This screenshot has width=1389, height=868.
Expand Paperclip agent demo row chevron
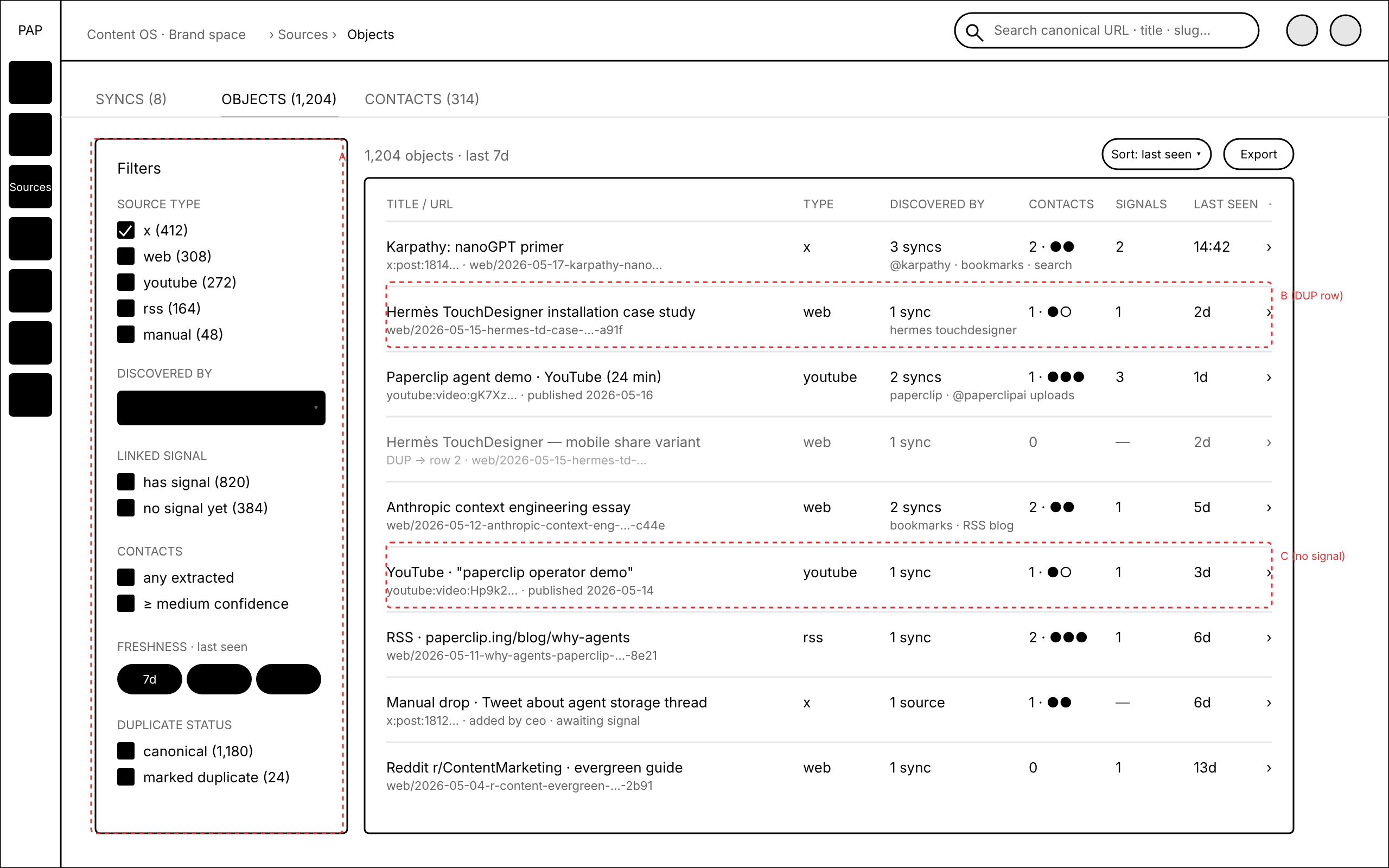point(1269,377)
